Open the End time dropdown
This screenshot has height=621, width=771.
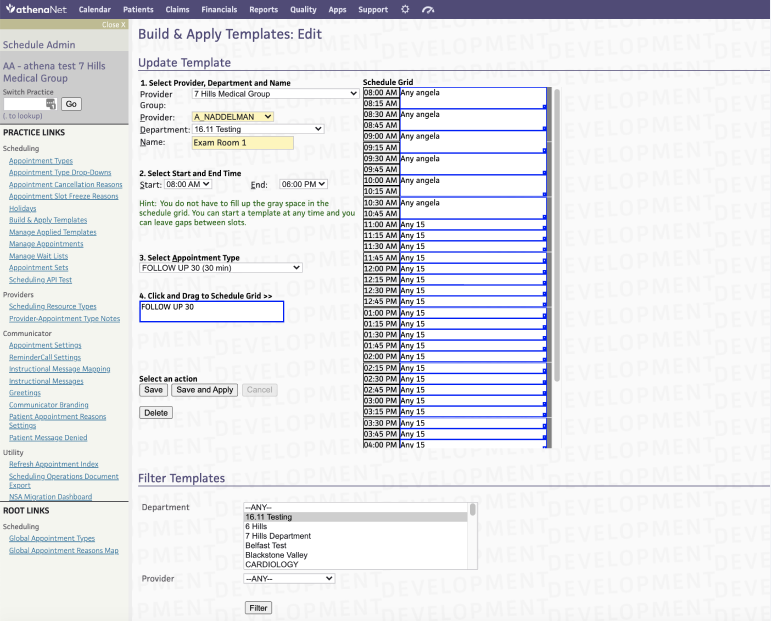coord(303,184)
